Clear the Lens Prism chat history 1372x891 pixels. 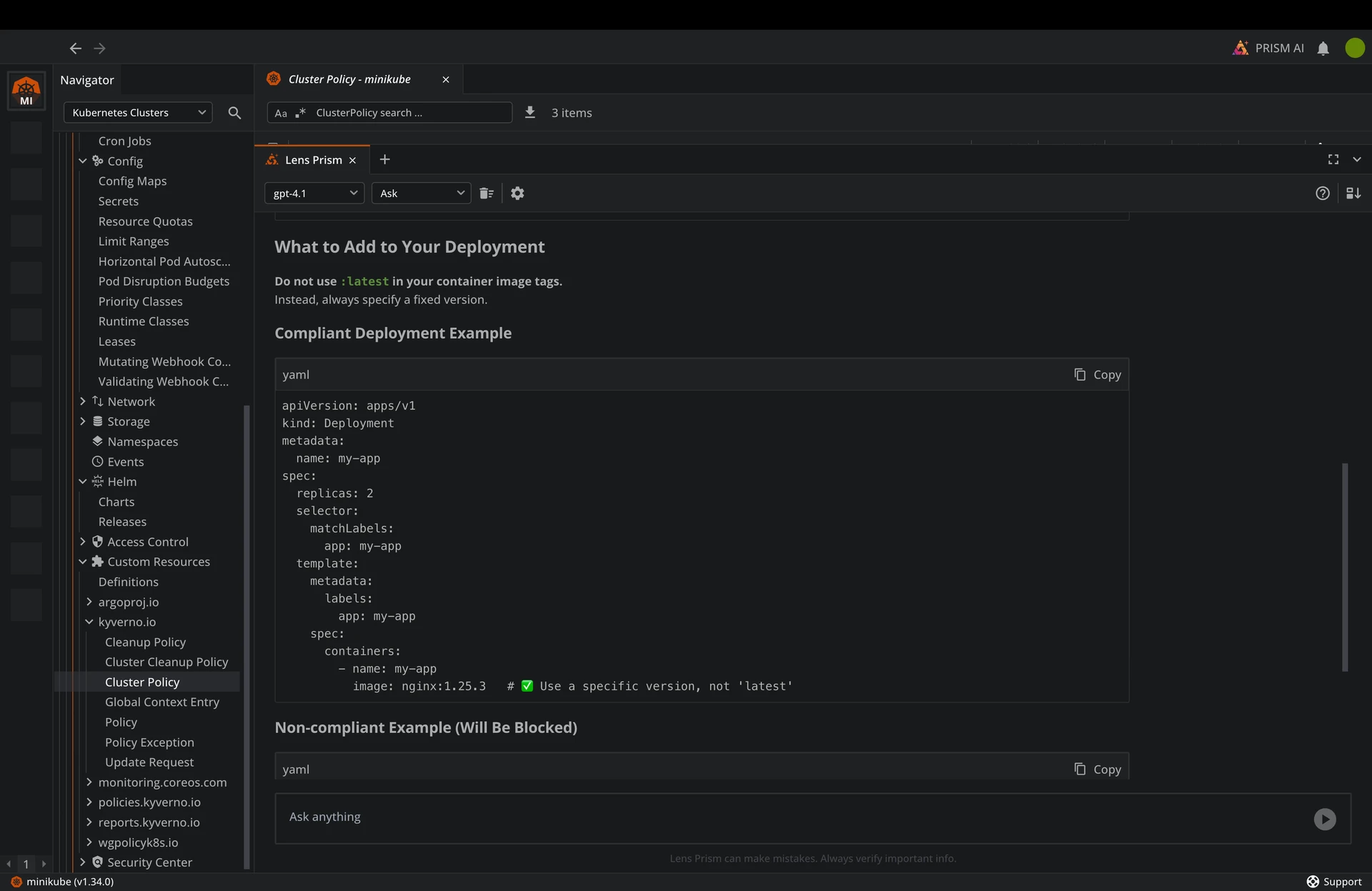[x=487, y=194]
